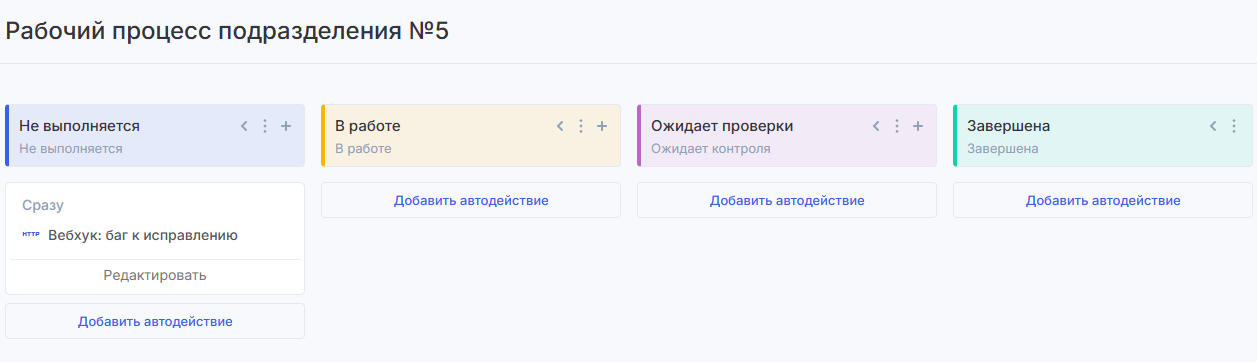Add autoaction under Не выполняется column
Screen dimensions: 1257x362
(x=155, y=321)
